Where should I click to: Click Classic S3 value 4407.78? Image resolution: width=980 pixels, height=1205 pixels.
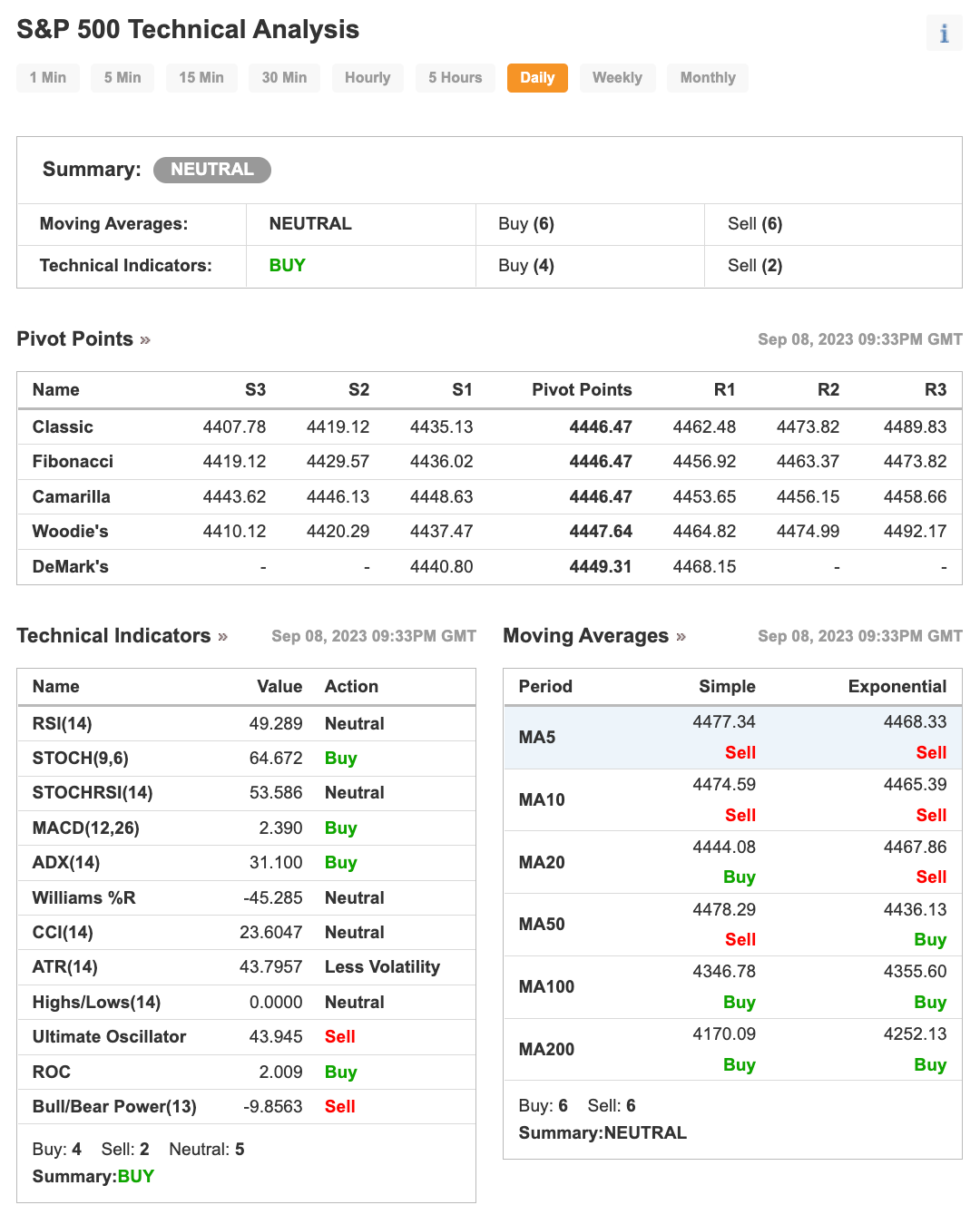click(234, 427)
